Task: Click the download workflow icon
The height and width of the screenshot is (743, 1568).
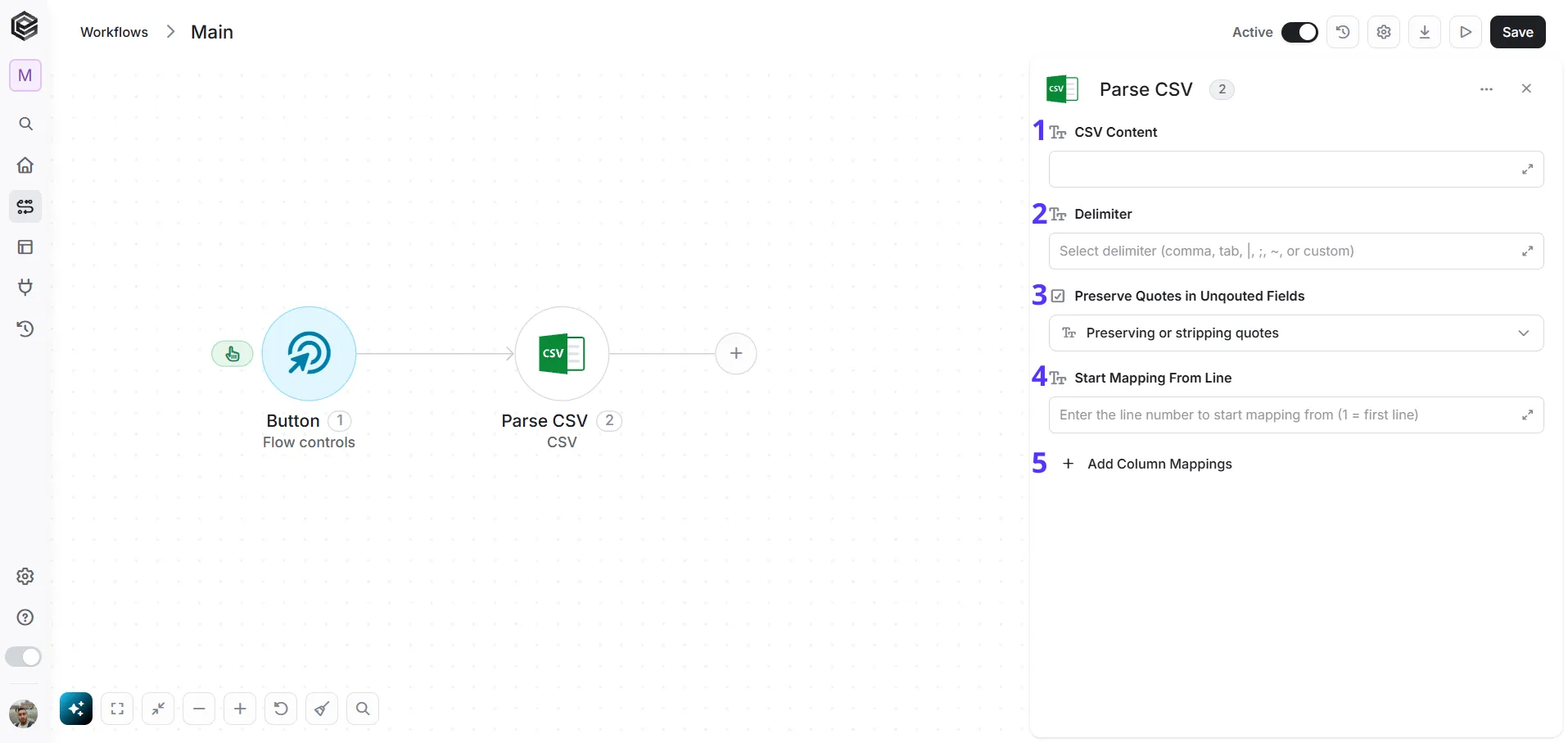Action: 1425,32
